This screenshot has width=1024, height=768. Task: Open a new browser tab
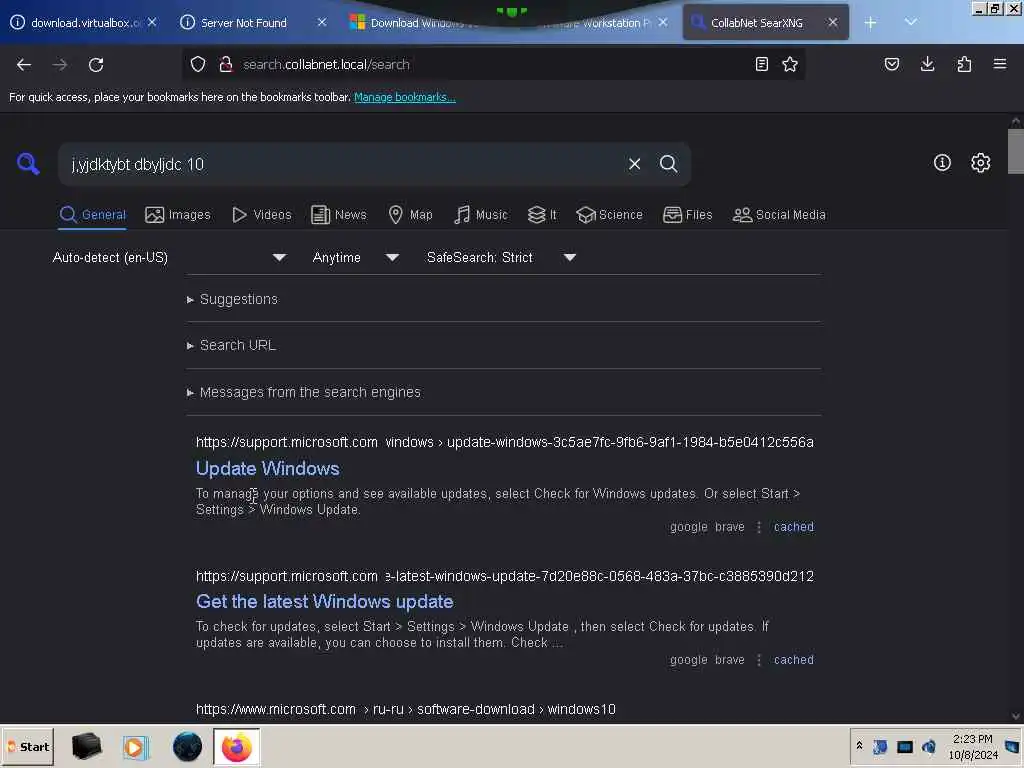[x=871, y=23]
